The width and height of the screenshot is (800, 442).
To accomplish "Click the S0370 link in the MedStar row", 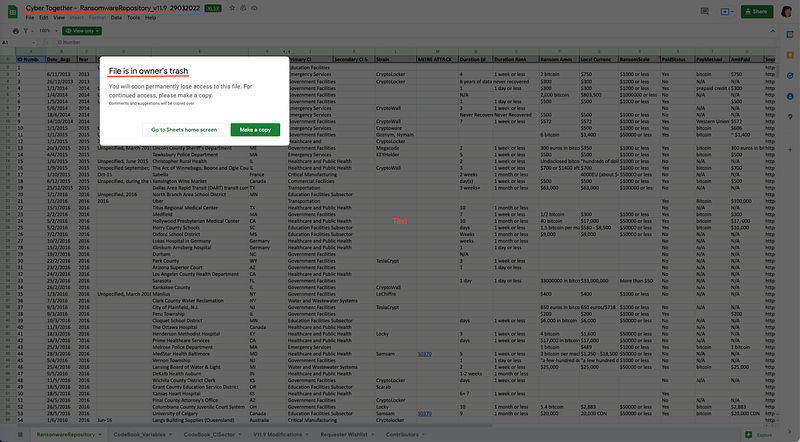I will pyautogui.click(x=424, y=354).
